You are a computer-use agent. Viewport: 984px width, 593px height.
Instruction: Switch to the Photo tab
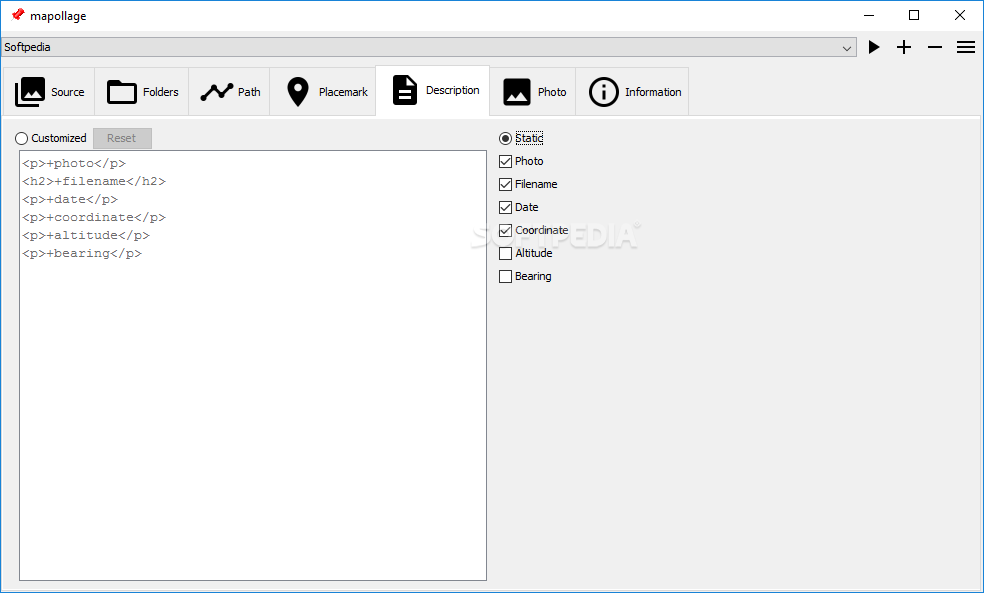click(x=533, y=92)
